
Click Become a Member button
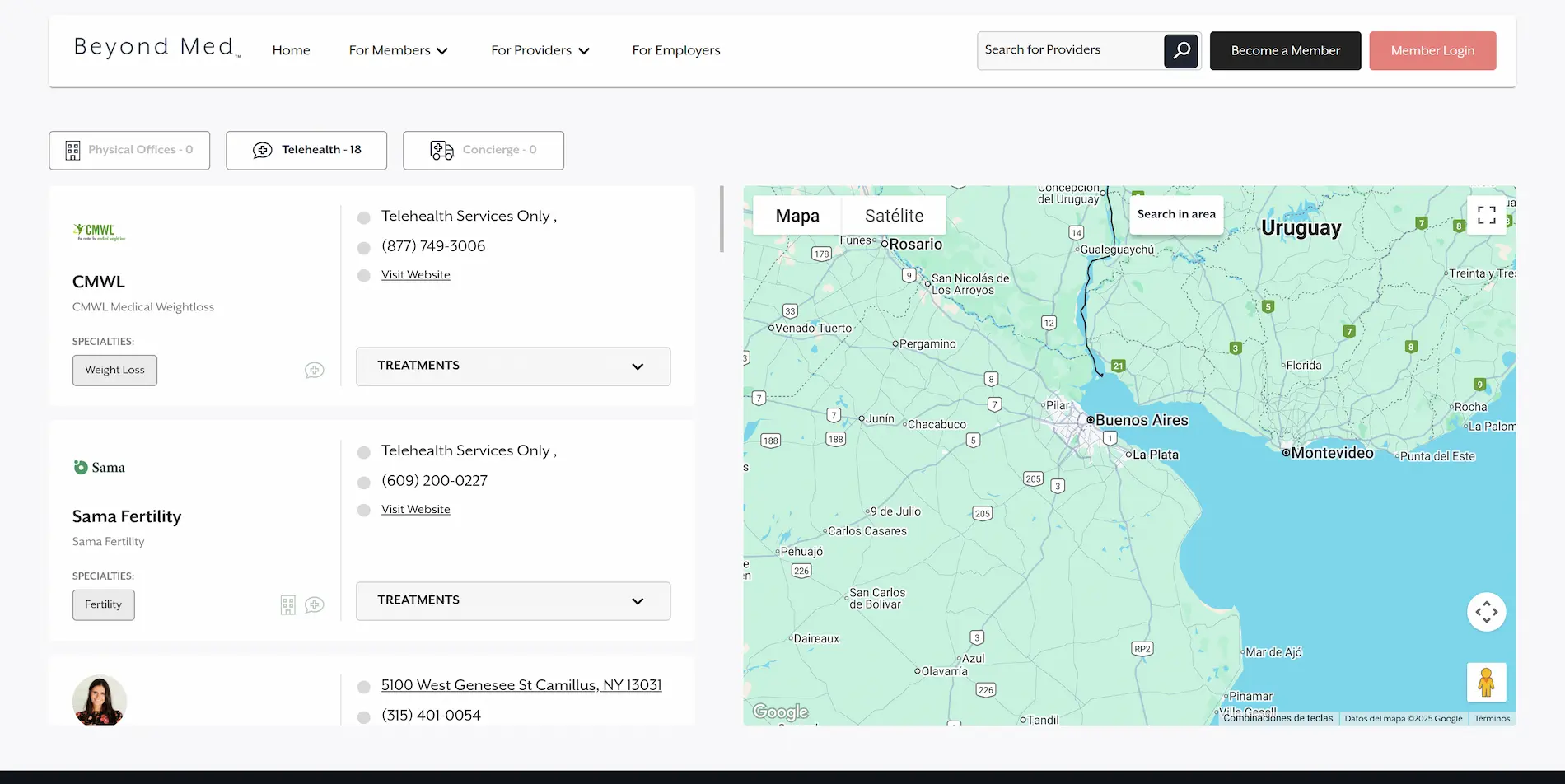[1285, 50]
